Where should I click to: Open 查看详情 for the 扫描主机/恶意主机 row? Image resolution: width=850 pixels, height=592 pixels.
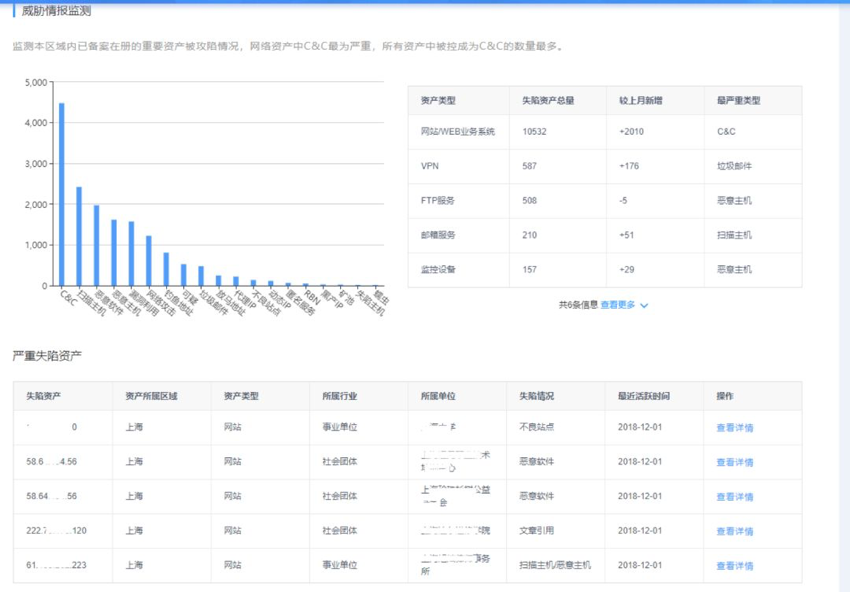735,566
